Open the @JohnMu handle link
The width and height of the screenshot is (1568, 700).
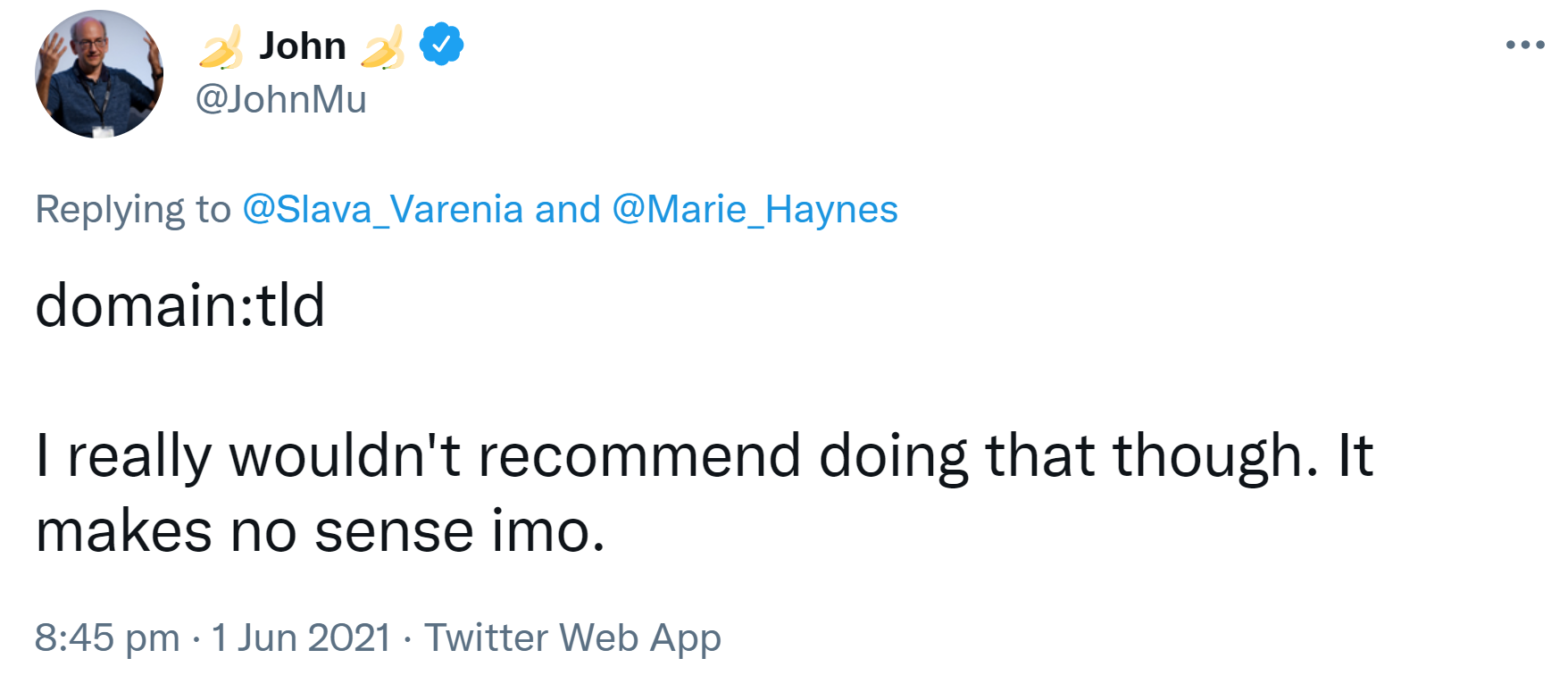click(280, 99)
